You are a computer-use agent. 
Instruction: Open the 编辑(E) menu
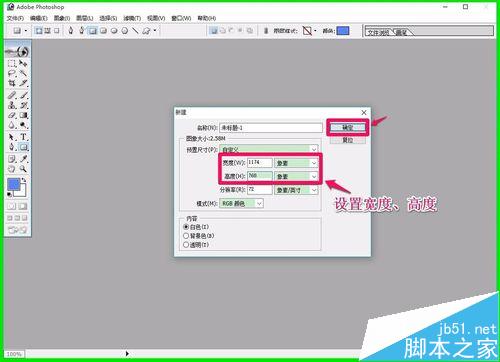click(x=39, y=18)
